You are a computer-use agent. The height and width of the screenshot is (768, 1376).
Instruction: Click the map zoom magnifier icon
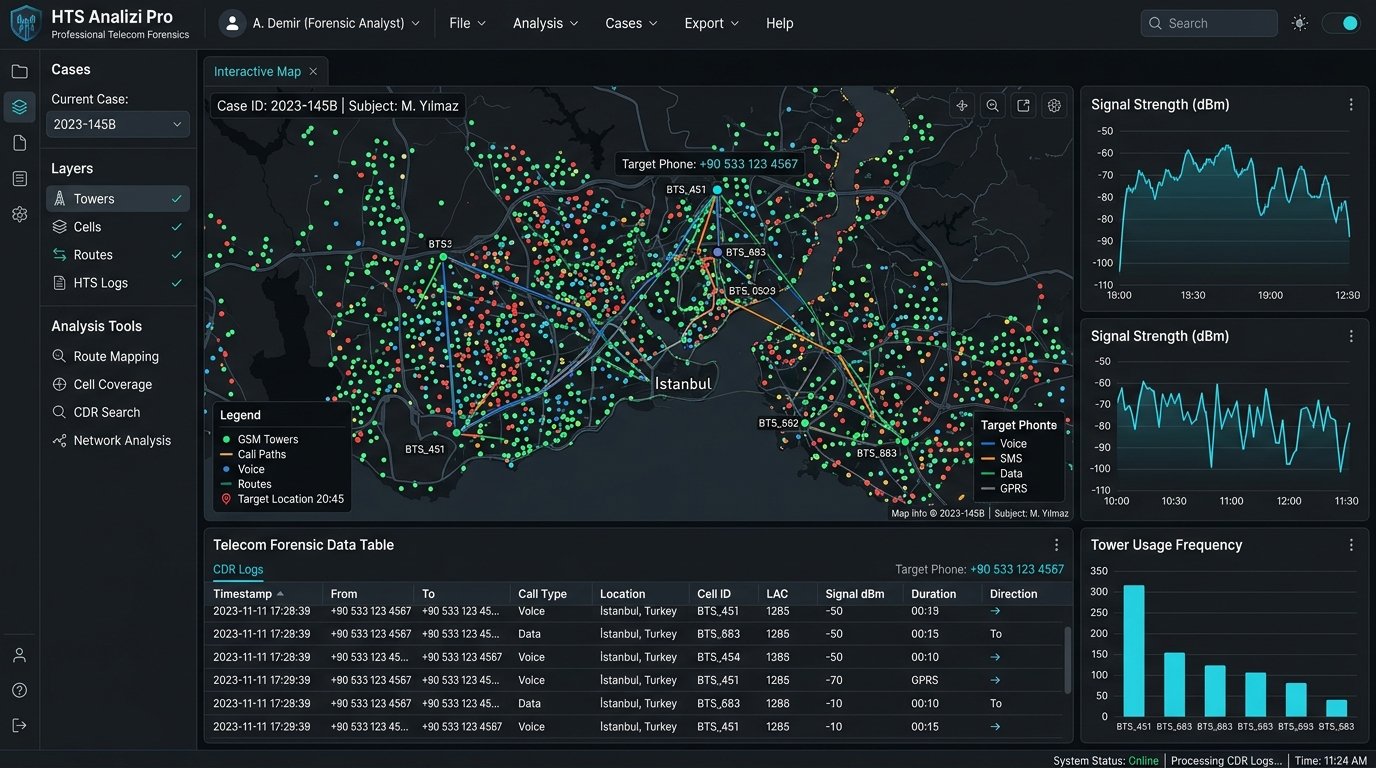coord(992,105)
